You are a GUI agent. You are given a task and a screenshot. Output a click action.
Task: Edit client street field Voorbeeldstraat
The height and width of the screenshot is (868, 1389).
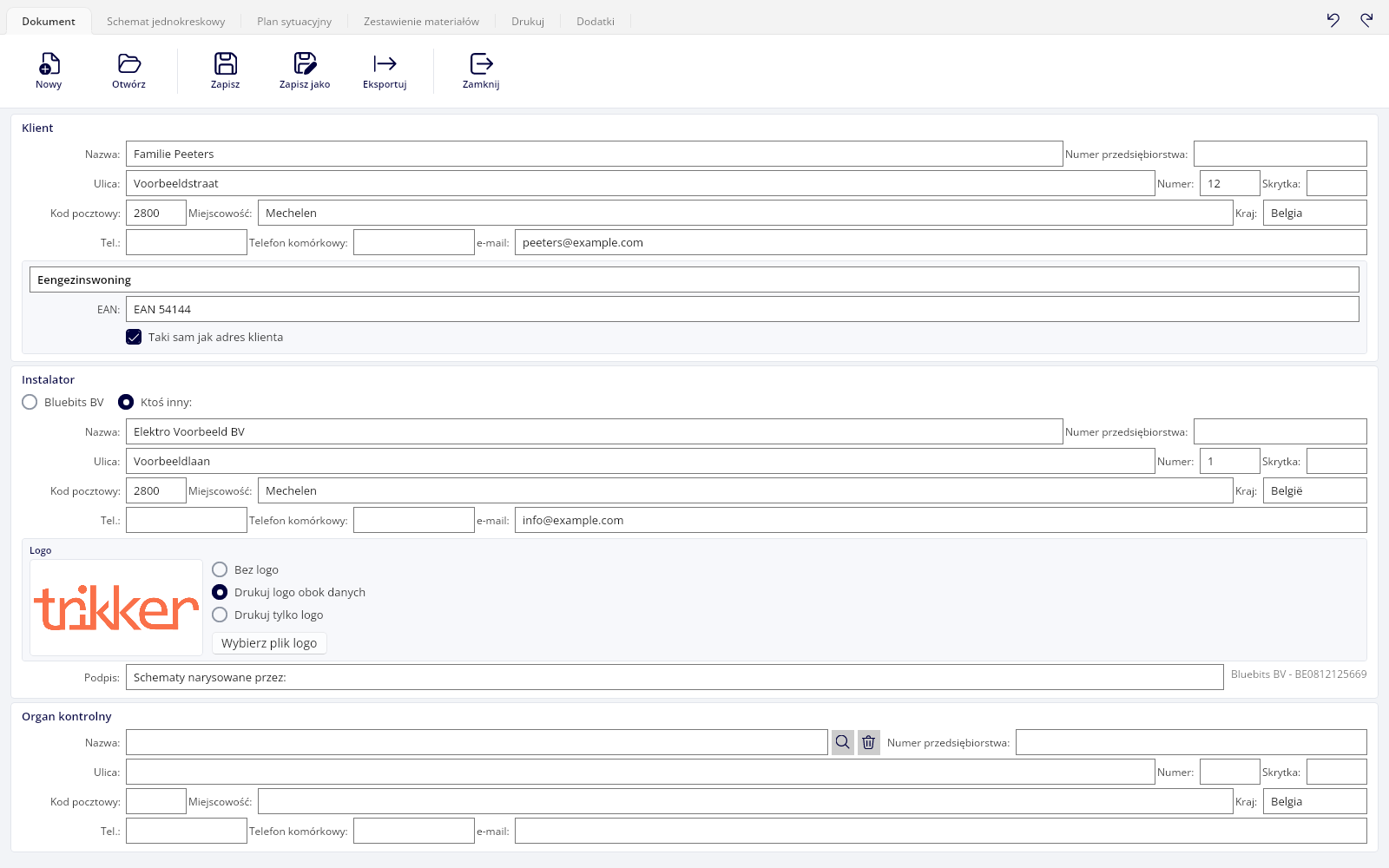[x=641, y=183]
